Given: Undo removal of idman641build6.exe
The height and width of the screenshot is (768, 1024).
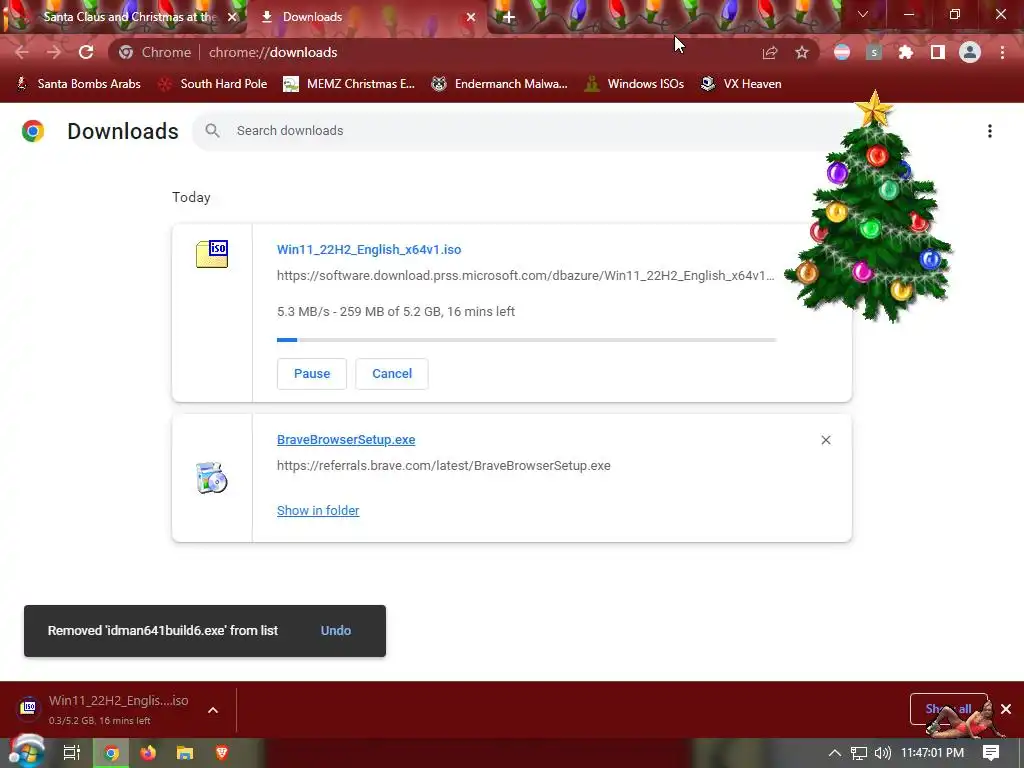Looking at the screenshot, I should 336,631.
